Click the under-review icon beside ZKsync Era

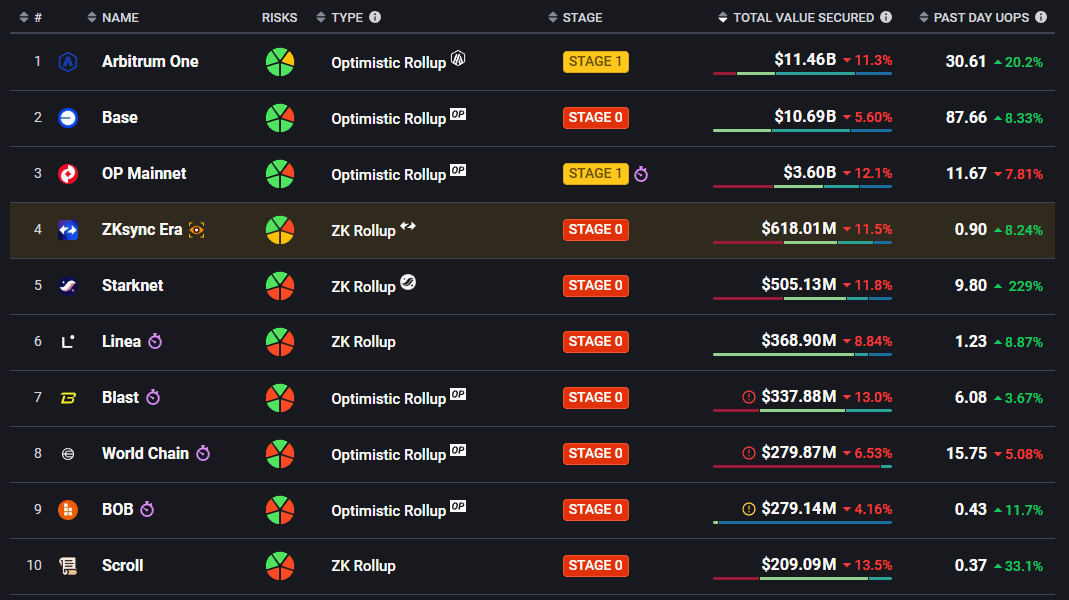pos(197,230)
